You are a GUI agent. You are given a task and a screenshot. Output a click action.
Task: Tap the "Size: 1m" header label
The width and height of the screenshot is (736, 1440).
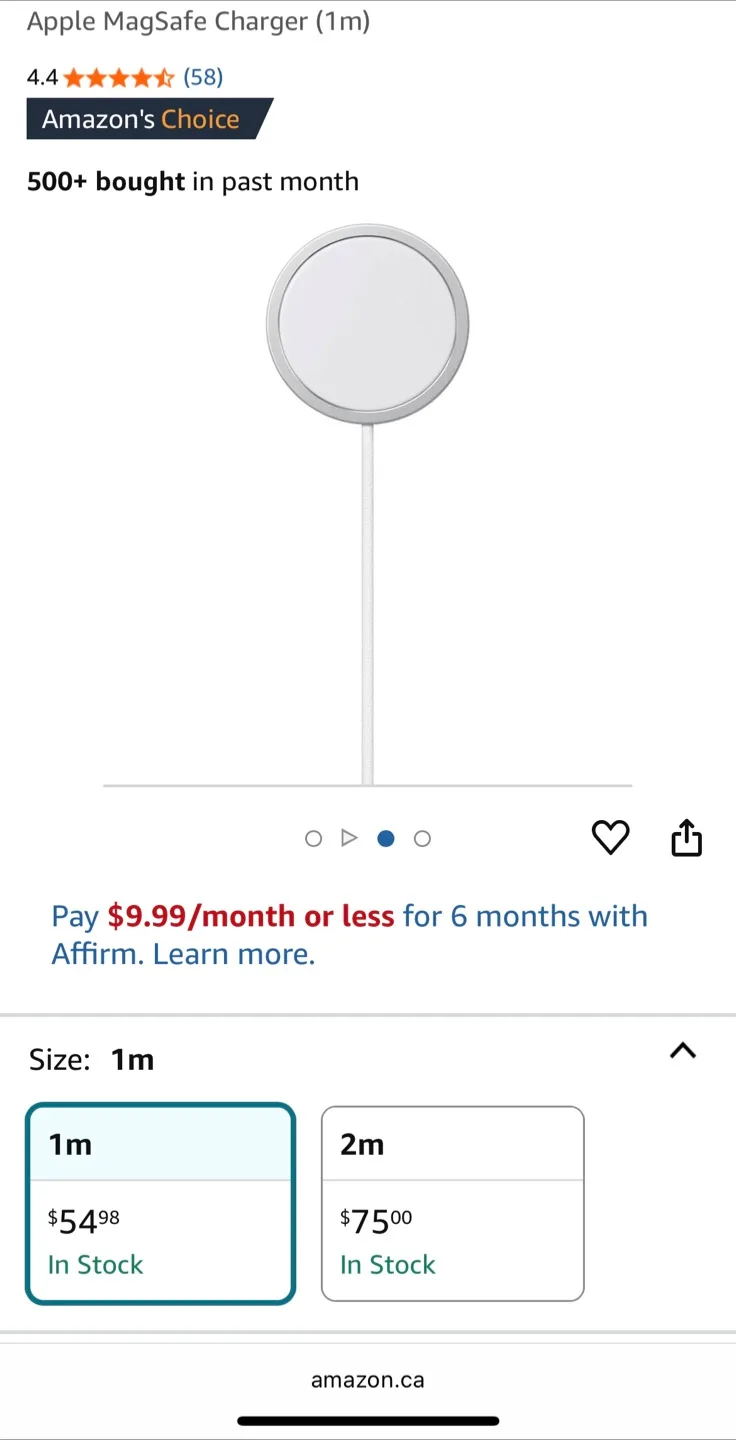click(x=92, y=1060)
